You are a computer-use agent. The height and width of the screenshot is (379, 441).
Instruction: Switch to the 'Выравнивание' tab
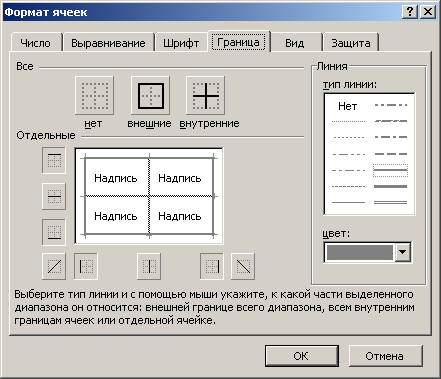tap(108, 43)
